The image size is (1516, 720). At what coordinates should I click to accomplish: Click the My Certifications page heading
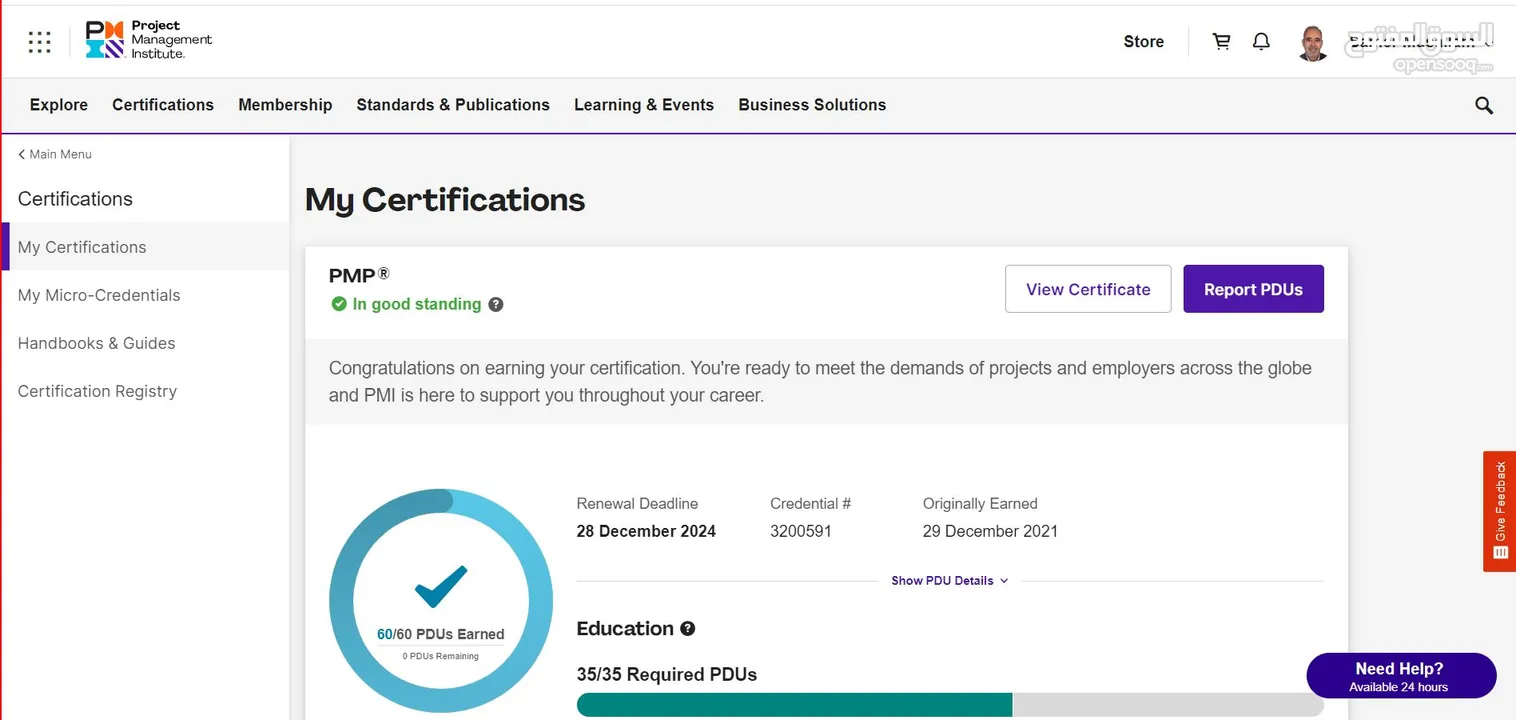445,200
